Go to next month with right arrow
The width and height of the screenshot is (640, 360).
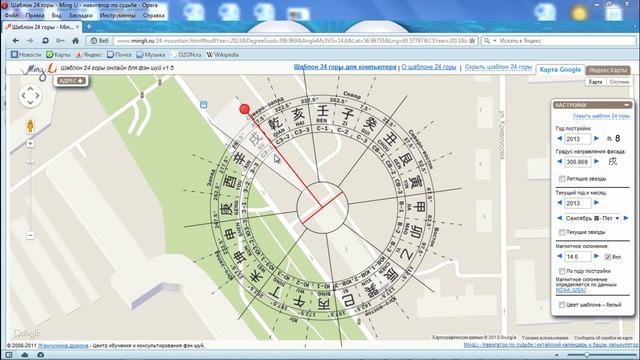(626, 218)
